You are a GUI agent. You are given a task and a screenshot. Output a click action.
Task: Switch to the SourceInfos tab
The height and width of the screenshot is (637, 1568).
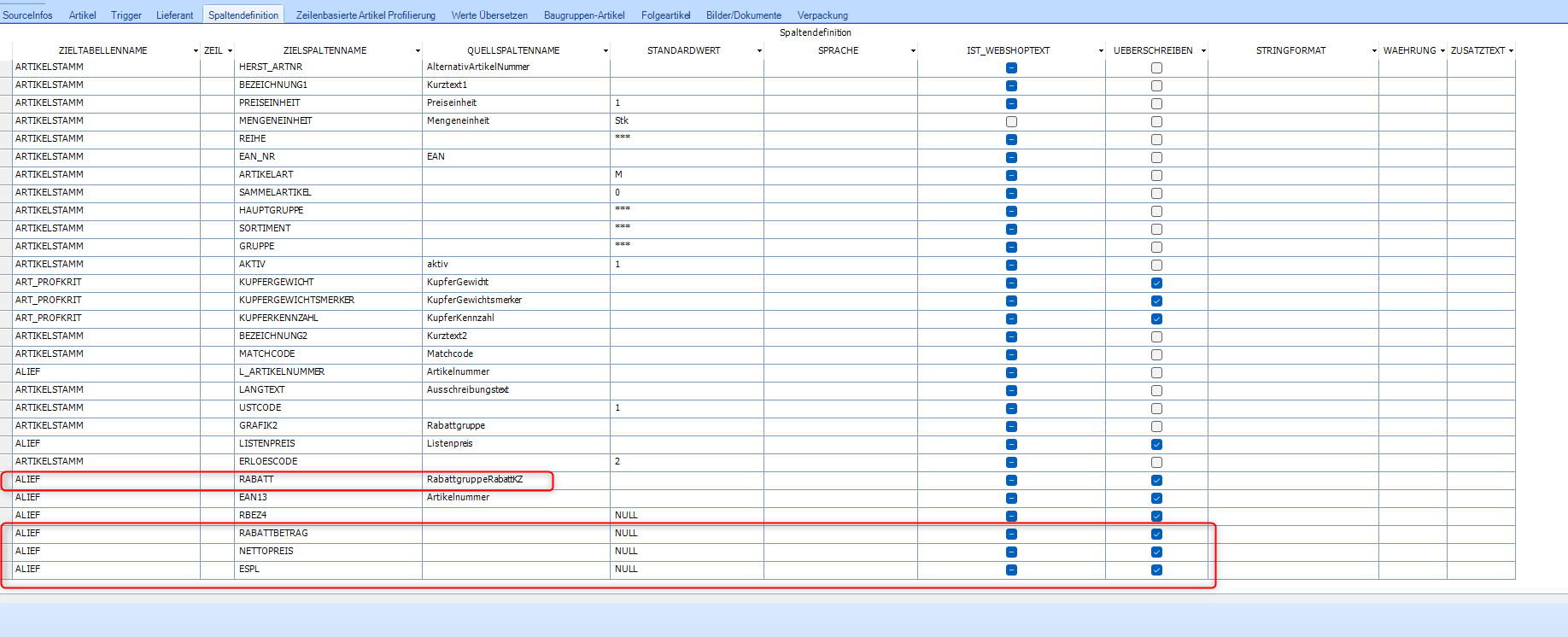(27, 15)
